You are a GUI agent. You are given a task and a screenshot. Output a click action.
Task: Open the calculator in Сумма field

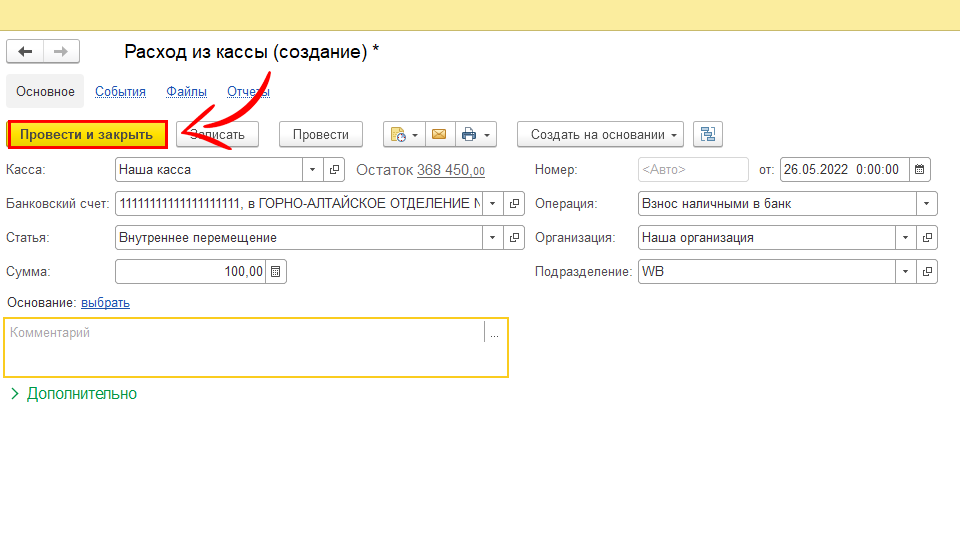[x=276, y=272]
